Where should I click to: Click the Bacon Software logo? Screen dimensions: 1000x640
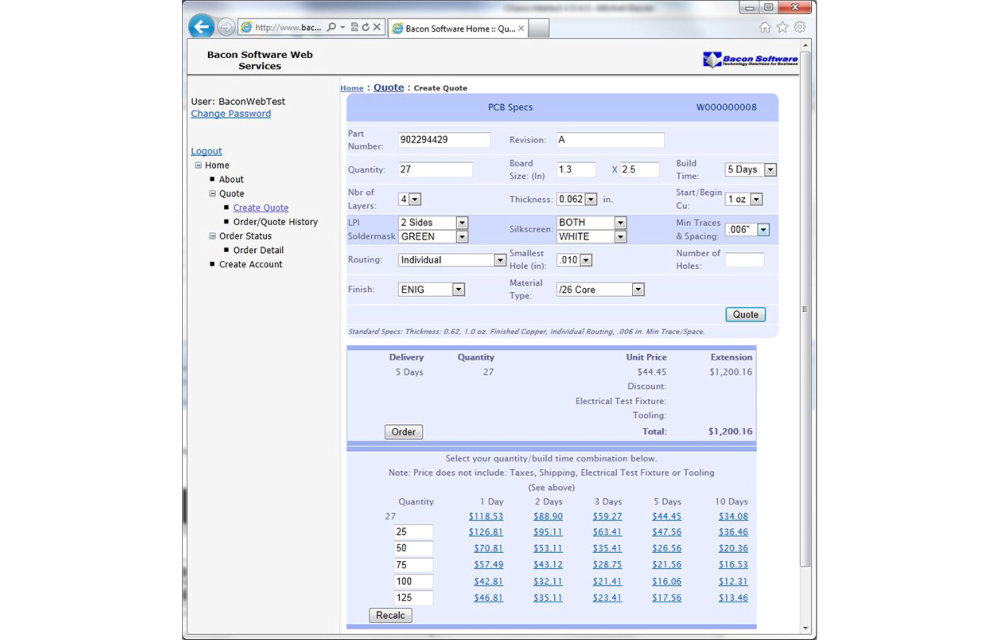point(750,59)
